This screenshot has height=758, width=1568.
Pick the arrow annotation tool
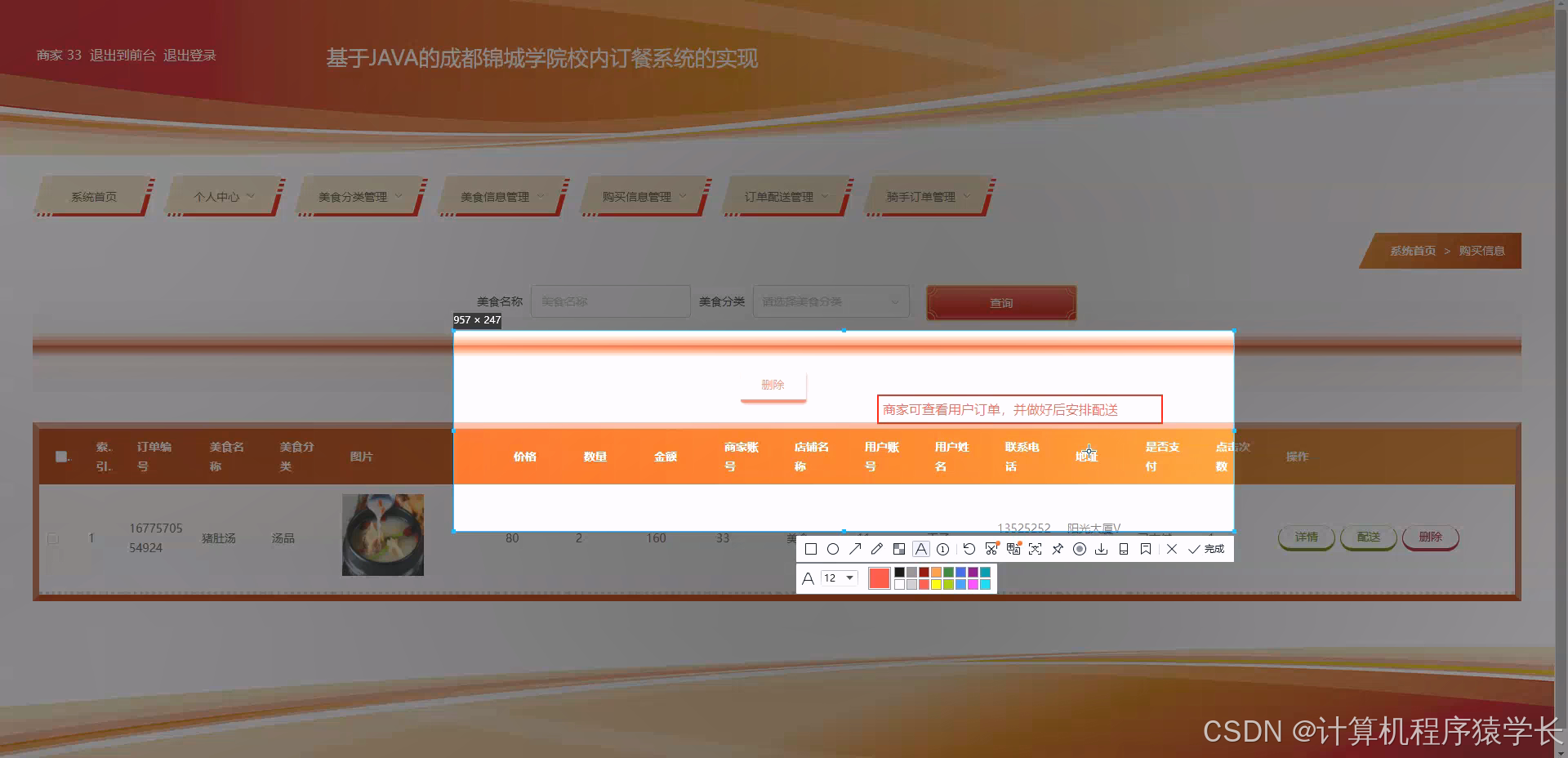[x=855, y=549]
